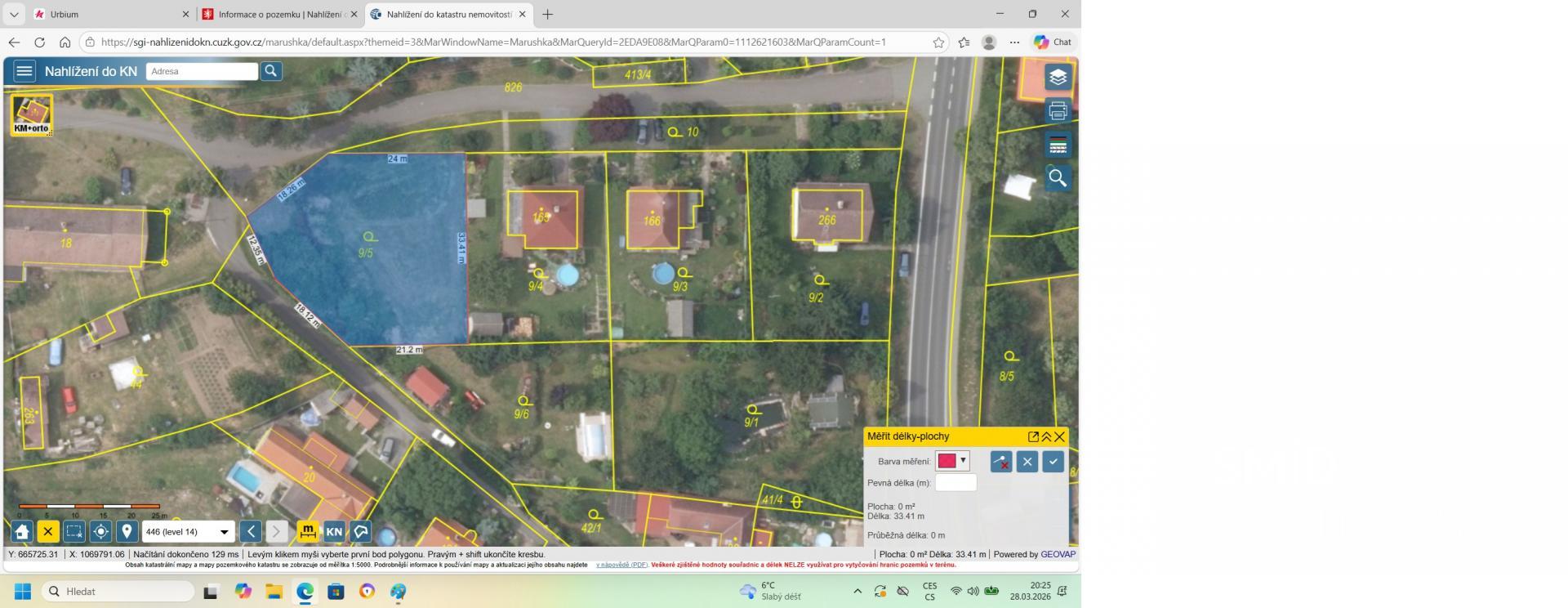Toggle the KN cadastre info tool
Image resolution: width=1568 pixels, height=608 pixels.
(x=334, y=532)
